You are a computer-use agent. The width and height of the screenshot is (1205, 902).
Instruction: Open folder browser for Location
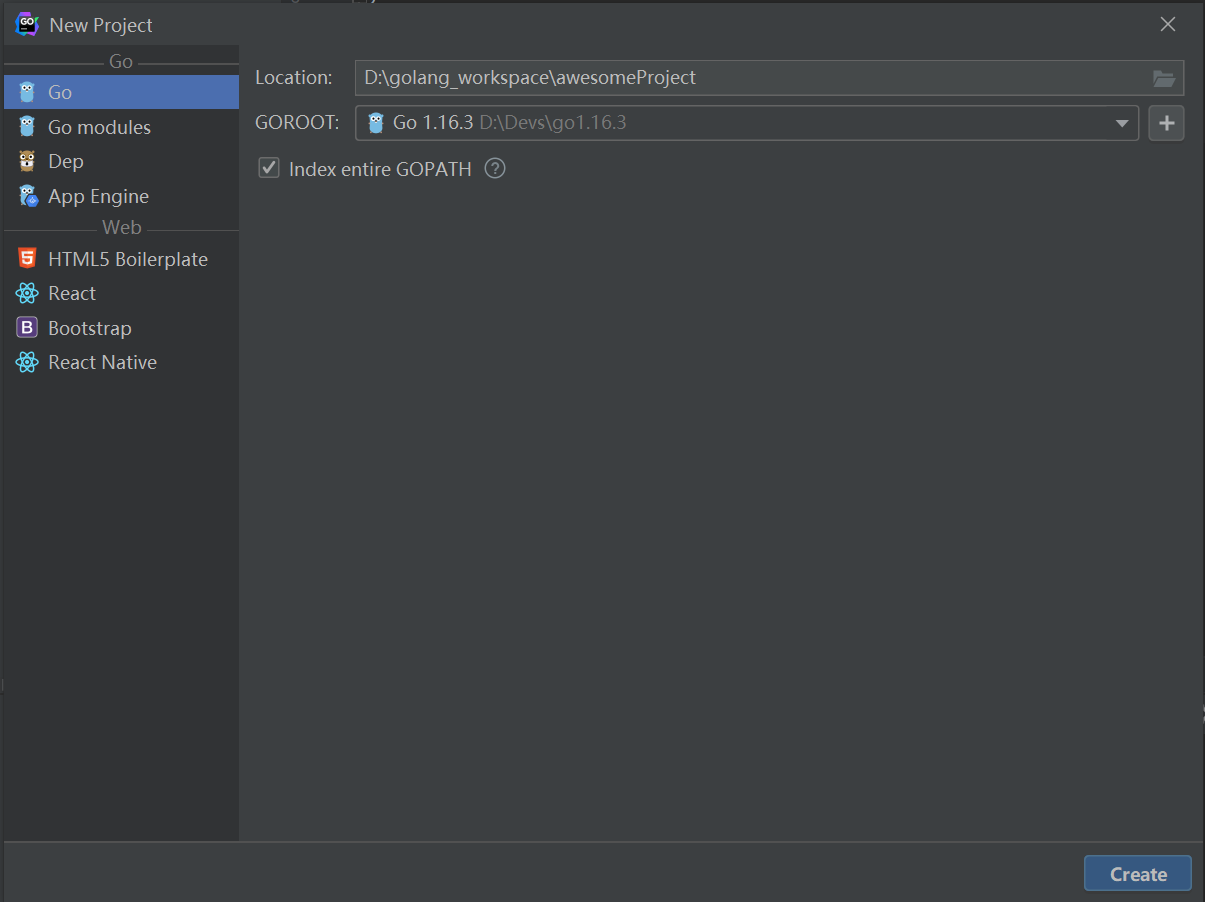pos(1163,78)
